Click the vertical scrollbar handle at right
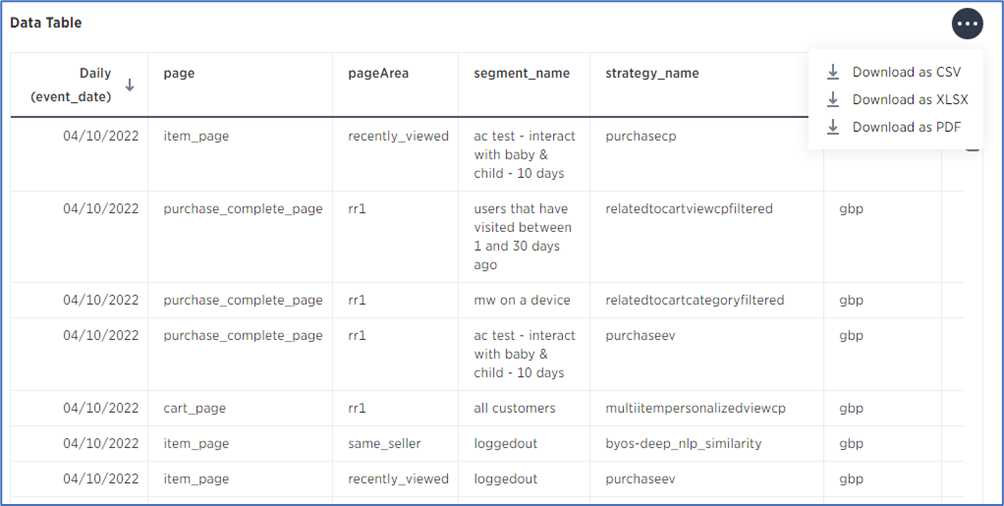This screenshot has width=1004, height=506. 972,149
